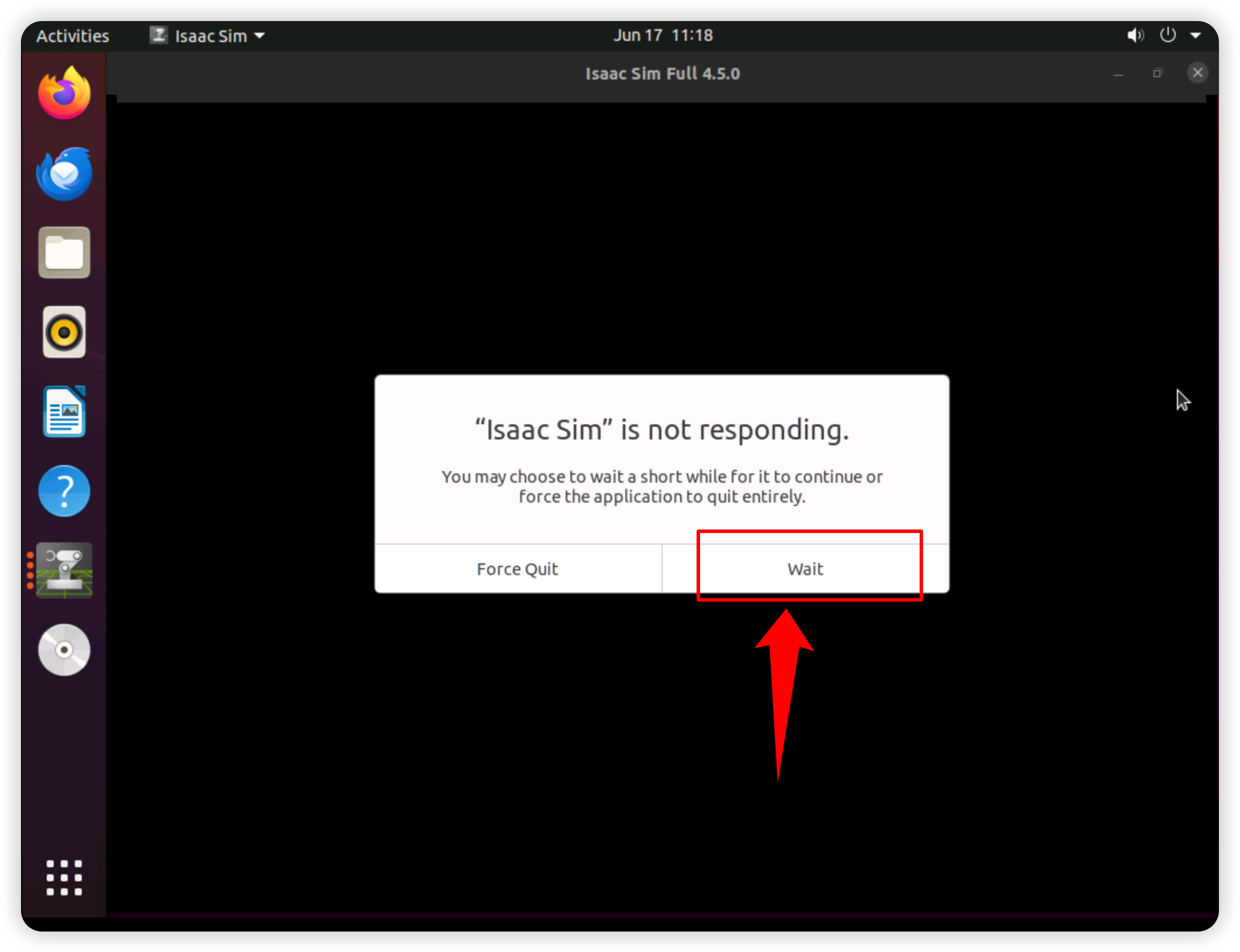
Task: Launch Thunderbird mail from the dock
Action: coord(64,174)
